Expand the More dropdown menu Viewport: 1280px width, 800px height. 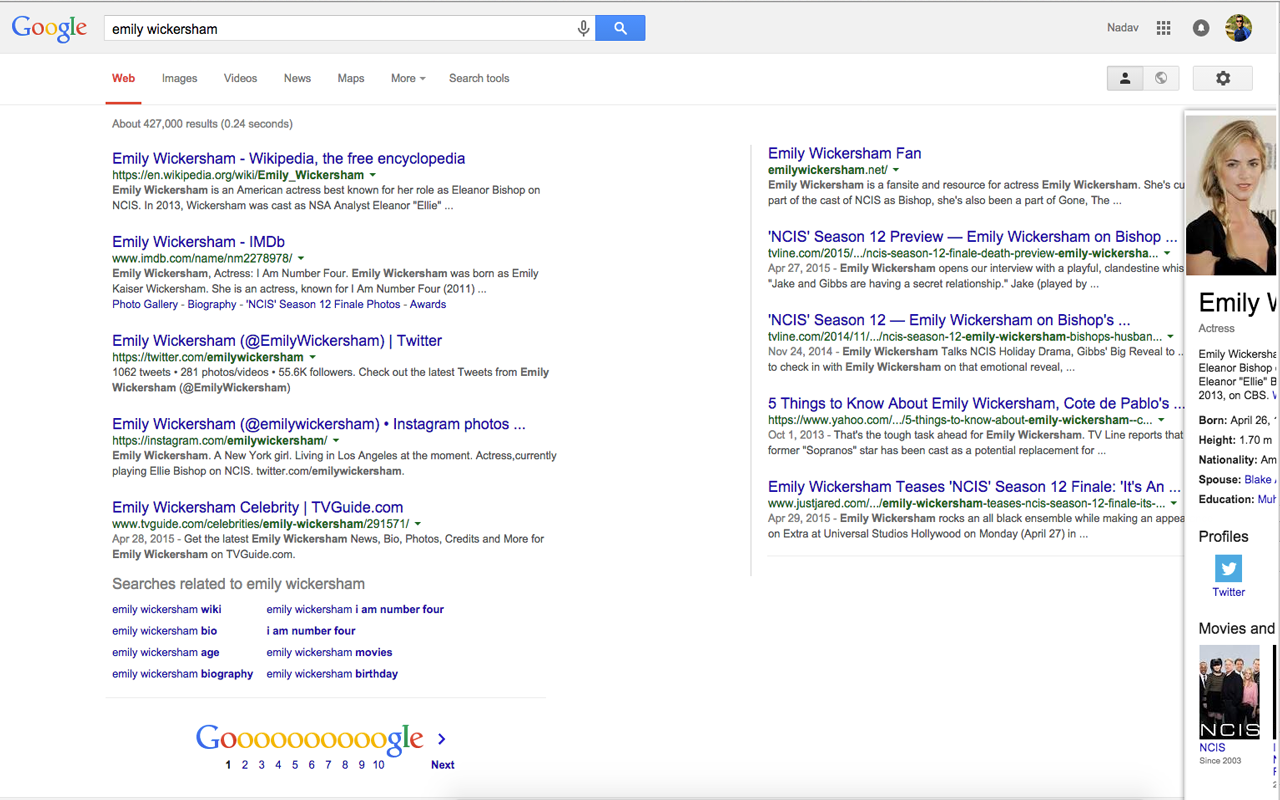[408, 78]
